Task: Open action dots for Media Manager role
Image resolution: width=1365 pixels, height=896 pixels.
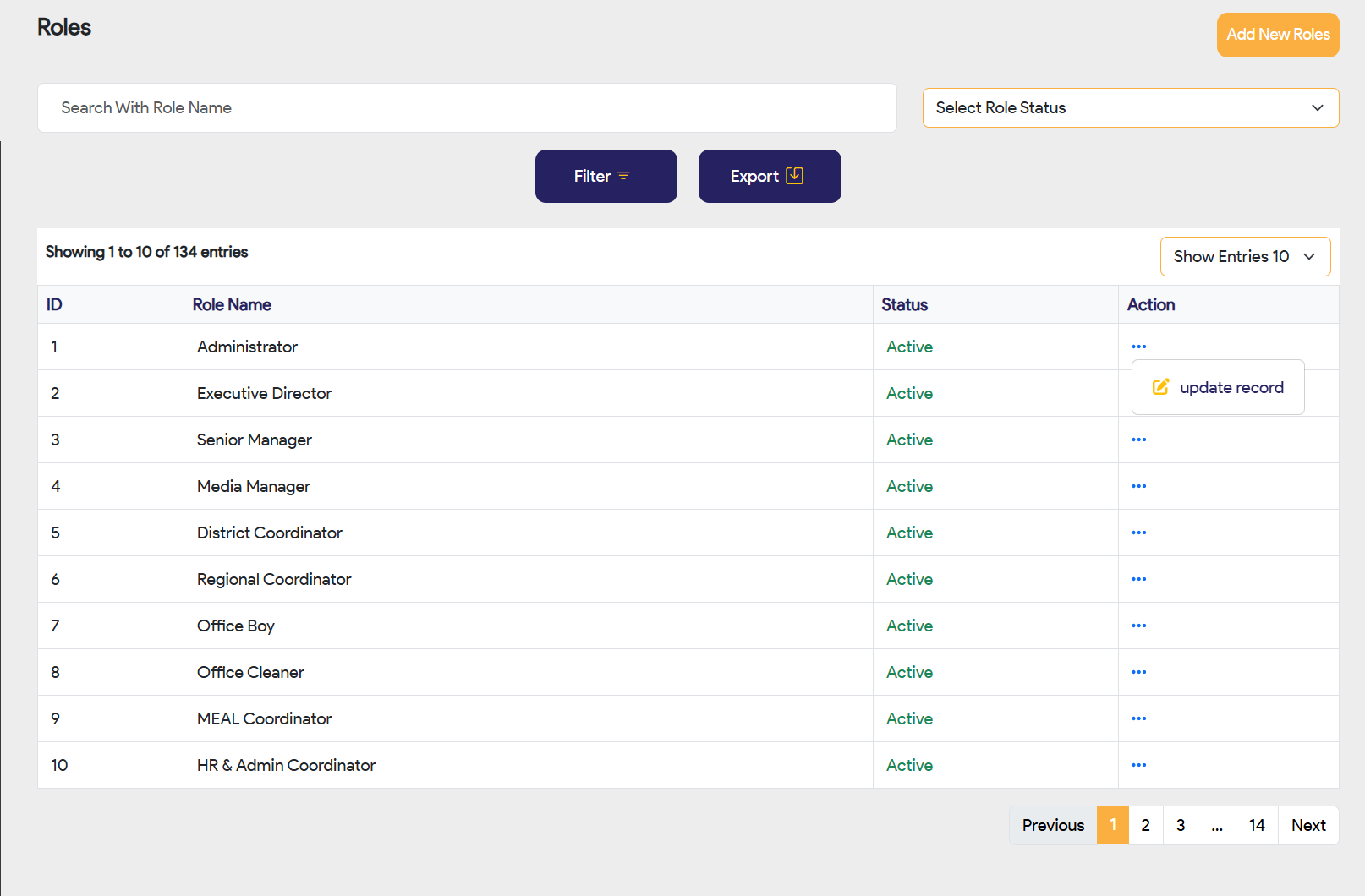Action: pyautogui.click(x=1138, y=486)
